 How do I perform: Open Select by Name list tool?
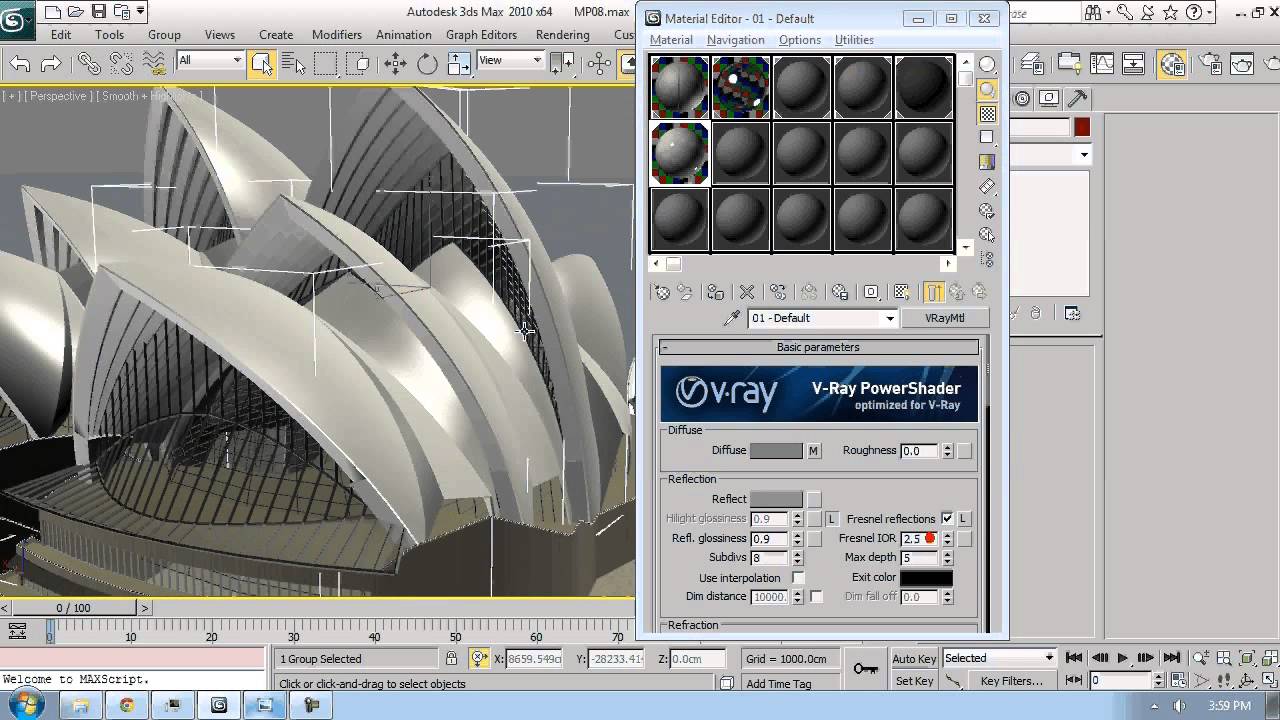coord(294,64)
